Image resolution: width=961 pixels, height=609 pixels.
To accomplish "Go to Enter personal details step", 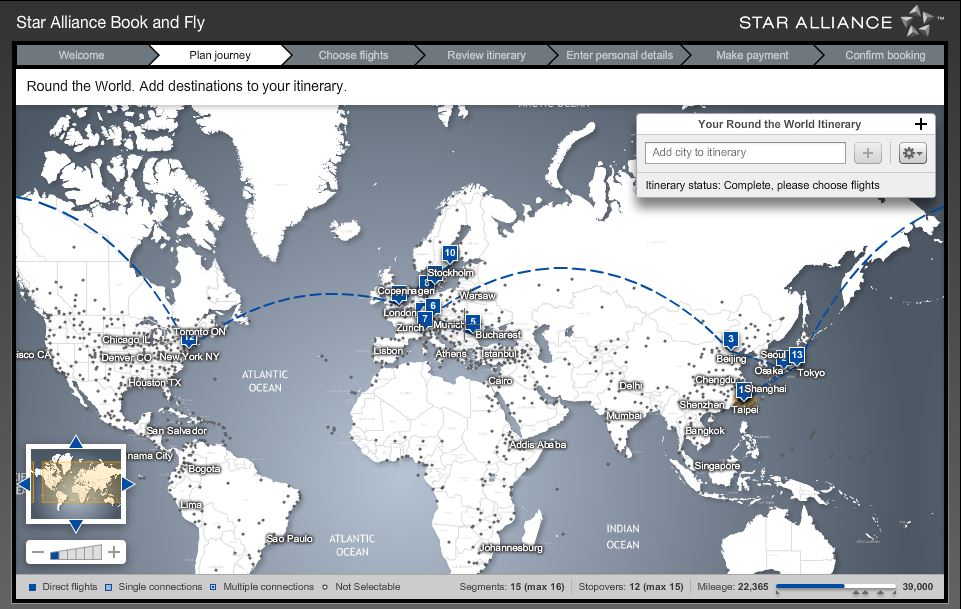I will (x=620, y=55).
